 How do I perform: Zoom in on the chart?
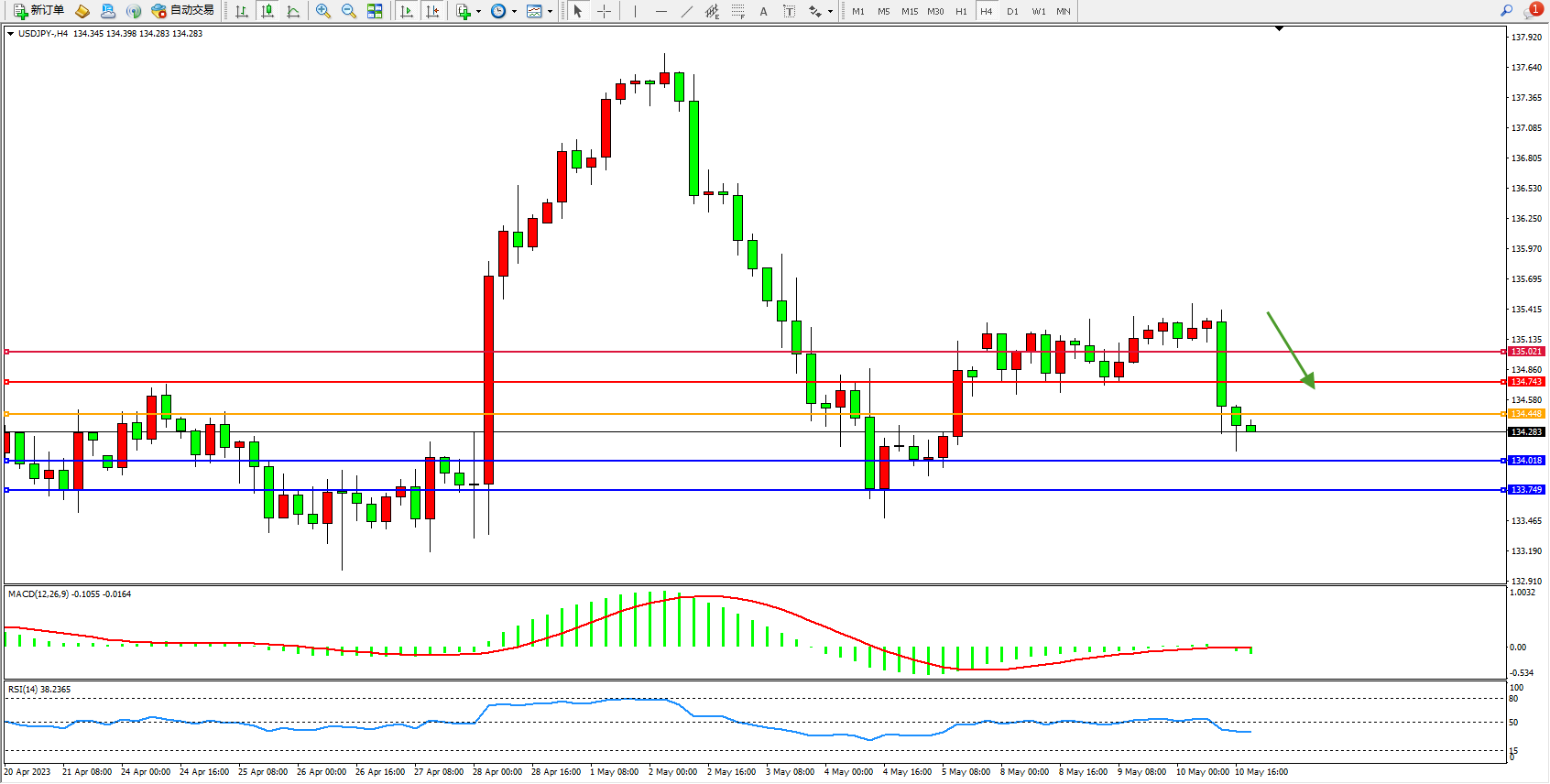[x=323, y=11]
